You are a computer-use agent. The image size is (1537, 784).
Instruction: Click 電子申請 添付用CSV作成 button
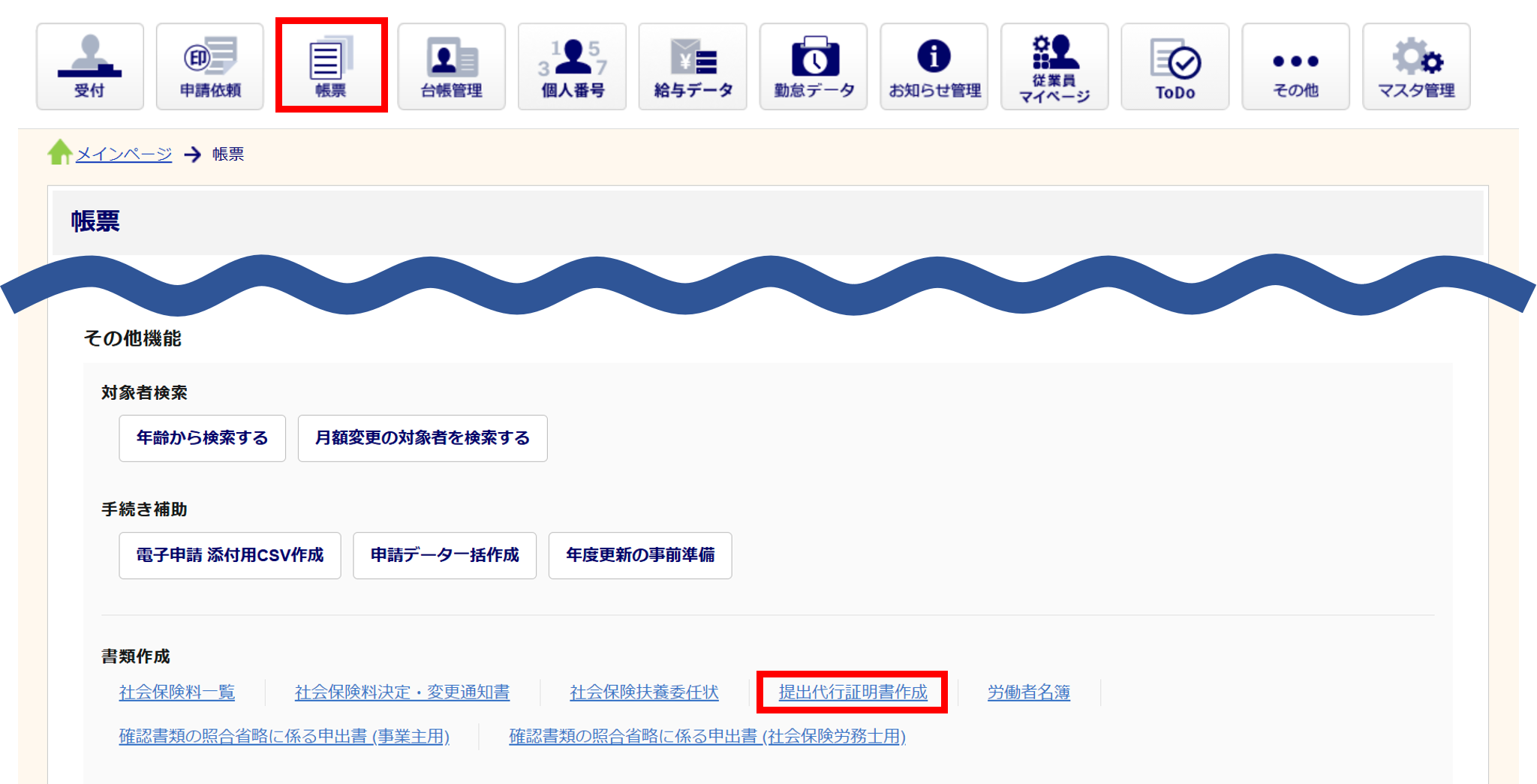pos(230,555)
